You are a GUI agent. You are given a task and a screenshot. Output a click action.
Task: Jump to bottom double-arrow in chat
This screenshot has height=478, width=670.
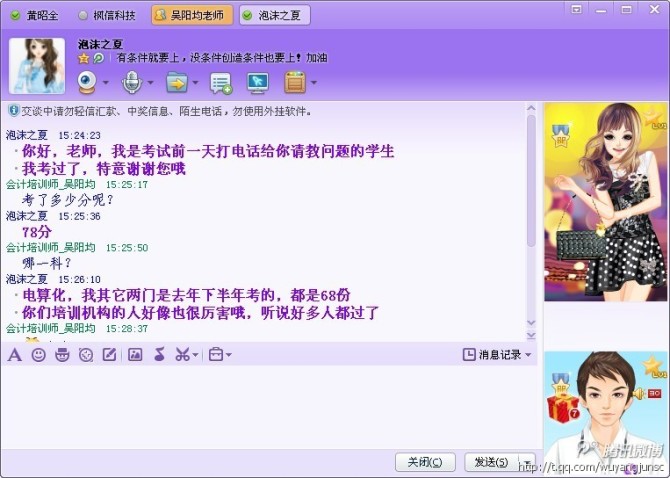(531, 336)
